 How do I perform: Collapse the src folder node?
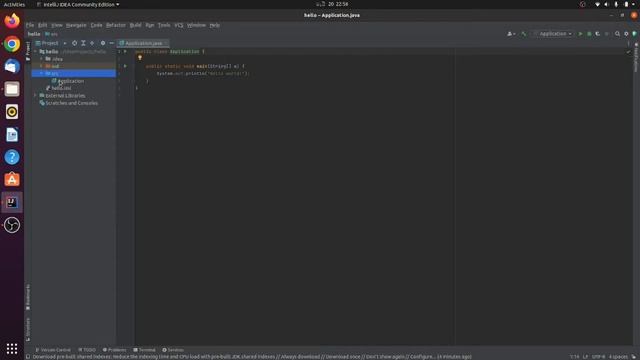[x=41, y=73]
